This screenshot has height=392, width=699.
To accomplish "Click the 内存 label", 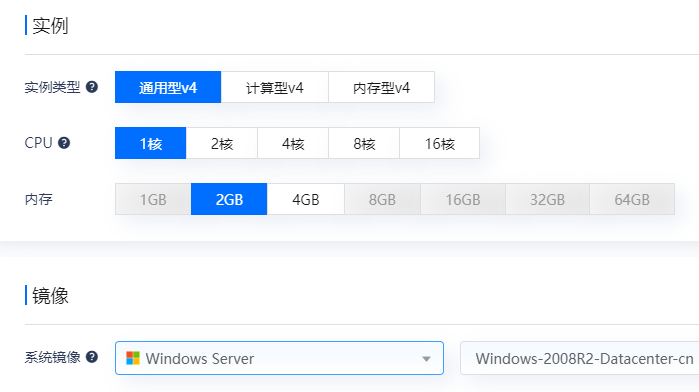I will click(x=38, y=199).
